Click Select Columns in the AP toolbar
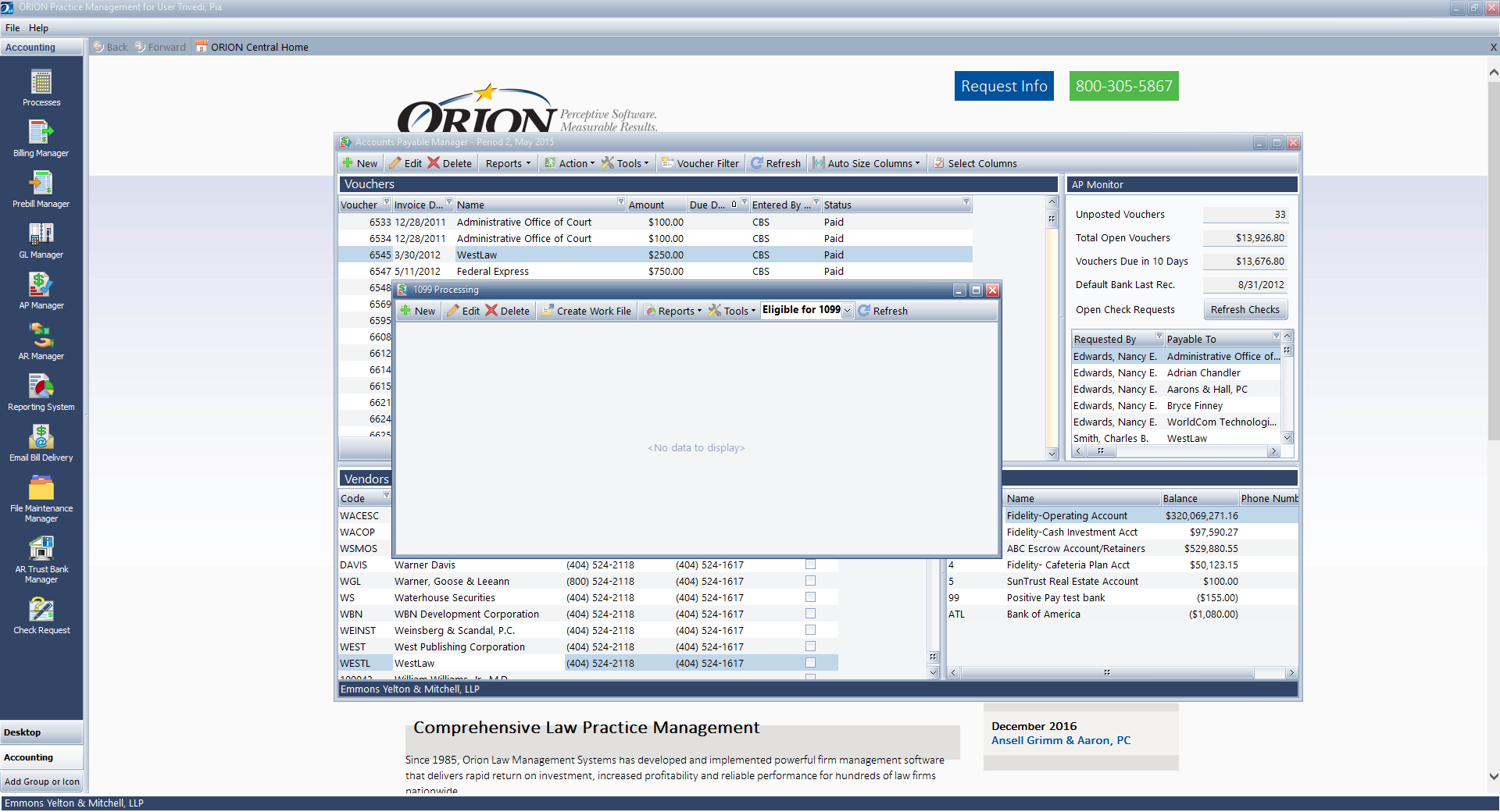Screen dimensions: 1500x812 [x=974, y=163]
